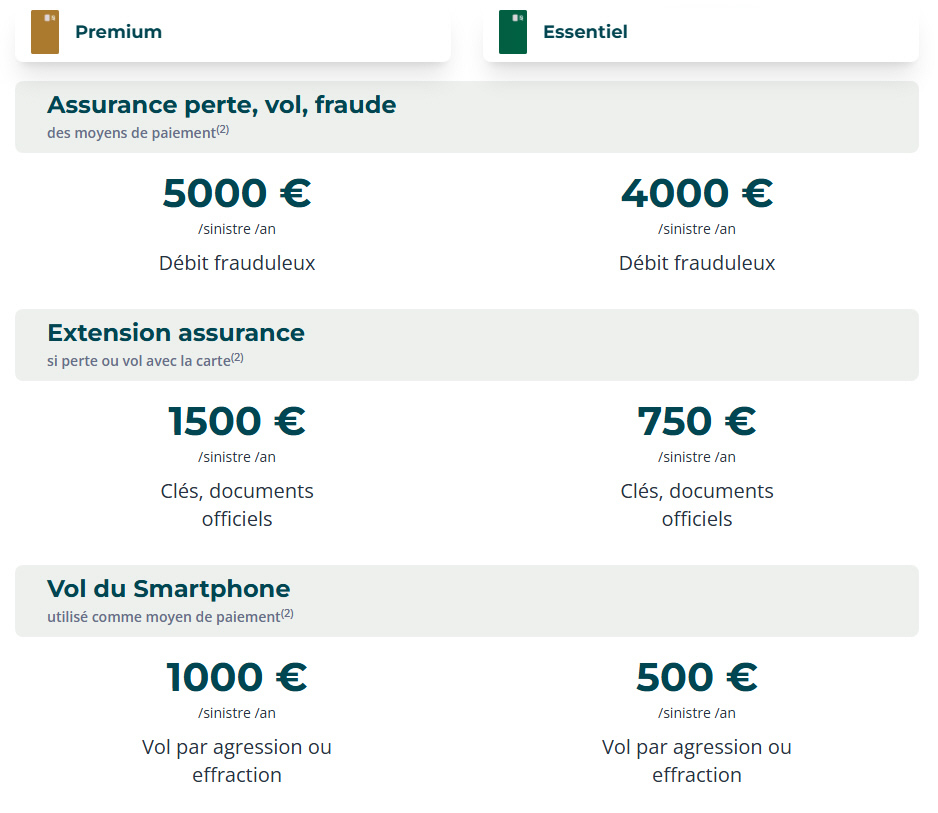Click the Vol du Smartphone heading
938x813 pixels.
pos(168,589)
